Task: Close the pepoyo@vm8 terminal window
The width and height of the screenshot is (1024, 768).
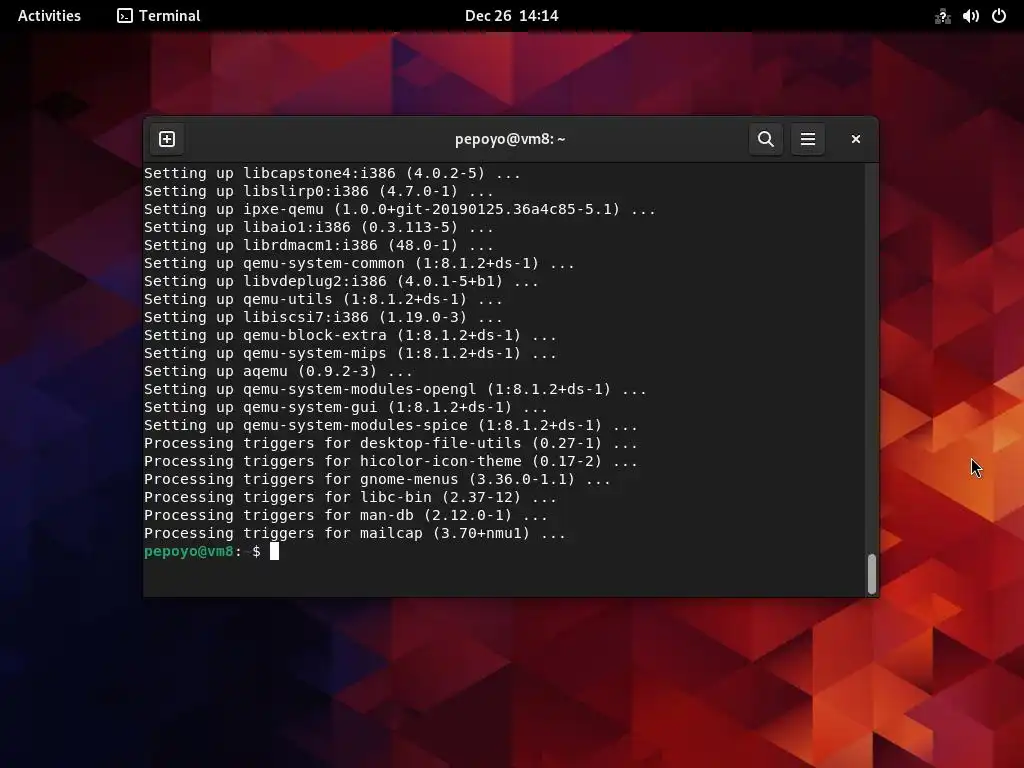Action: coord(856,139)
